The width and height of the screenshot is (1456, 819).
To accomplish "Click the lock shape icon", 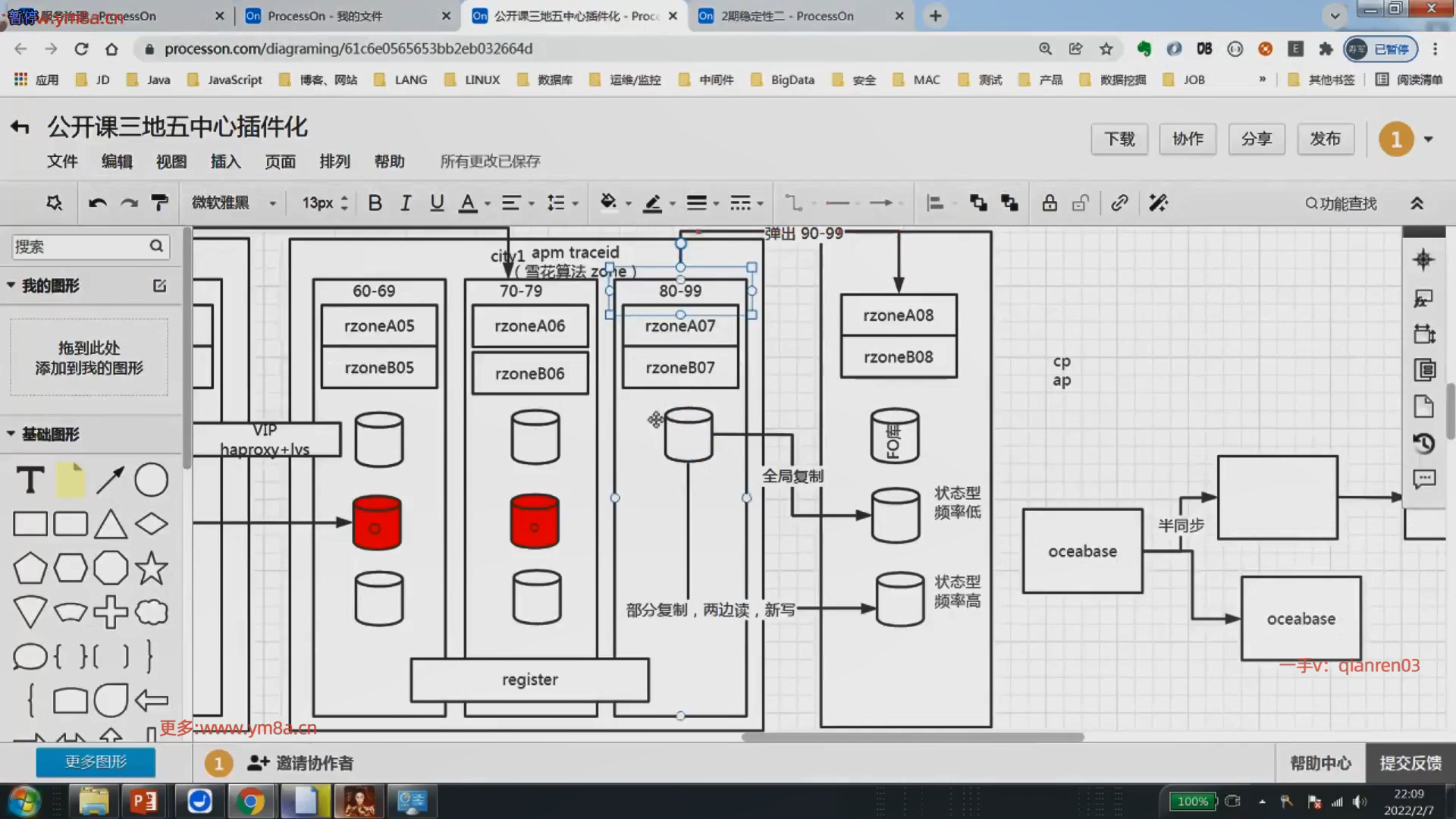I will pos(1050,203).
